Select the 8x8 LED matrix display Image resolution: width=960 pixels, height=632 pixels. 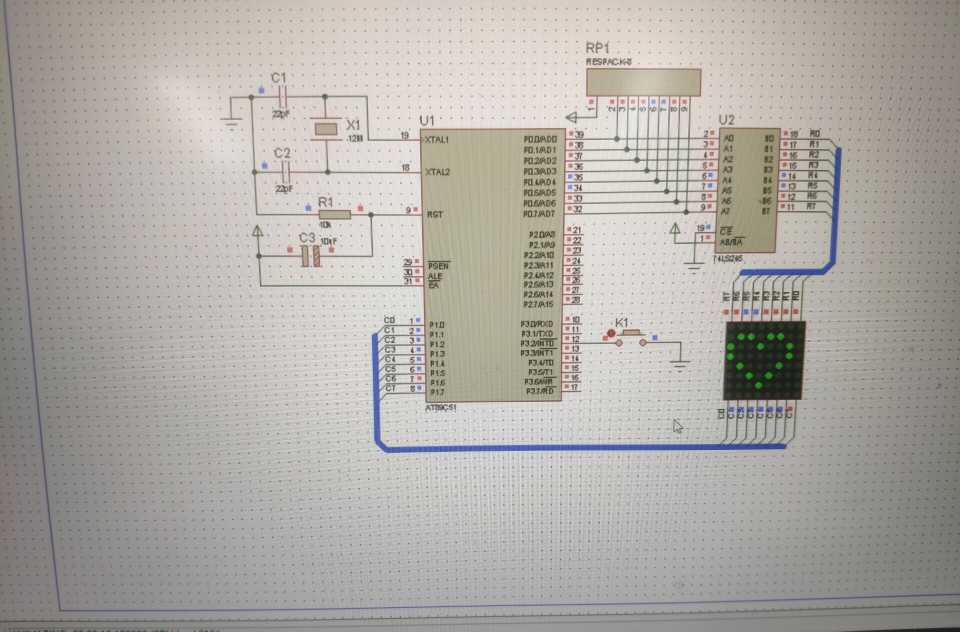(763, 360)
